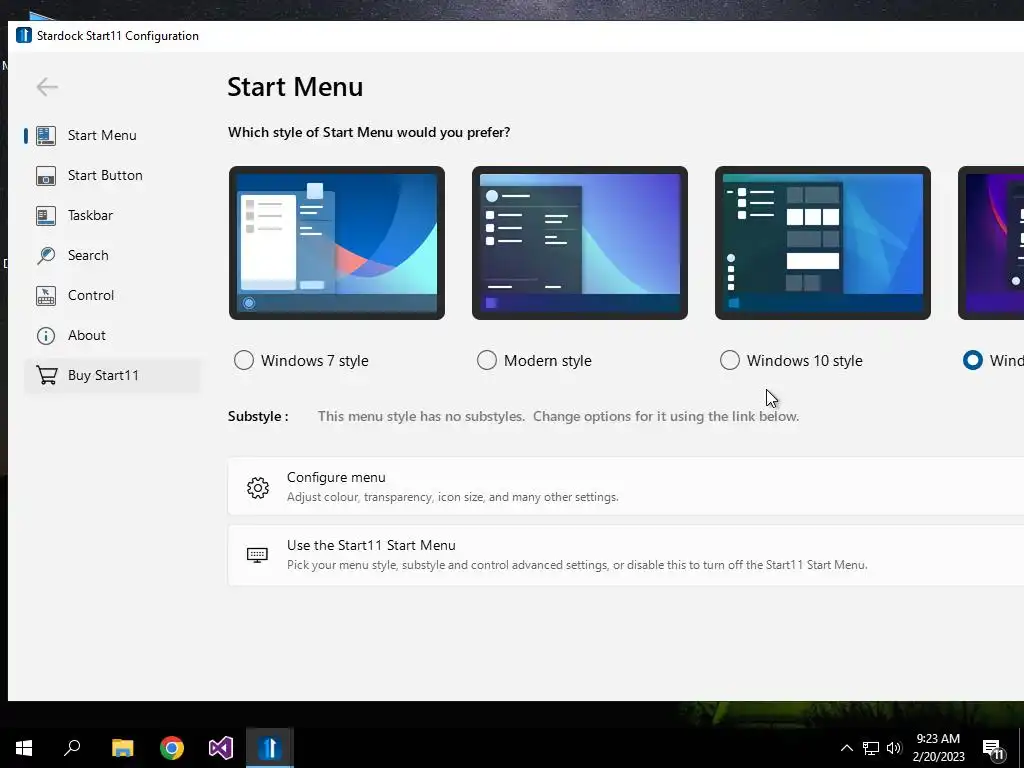Open the notification center icon
The height and width of the screenshot is (768, 1024).
[x=993, y=750]
